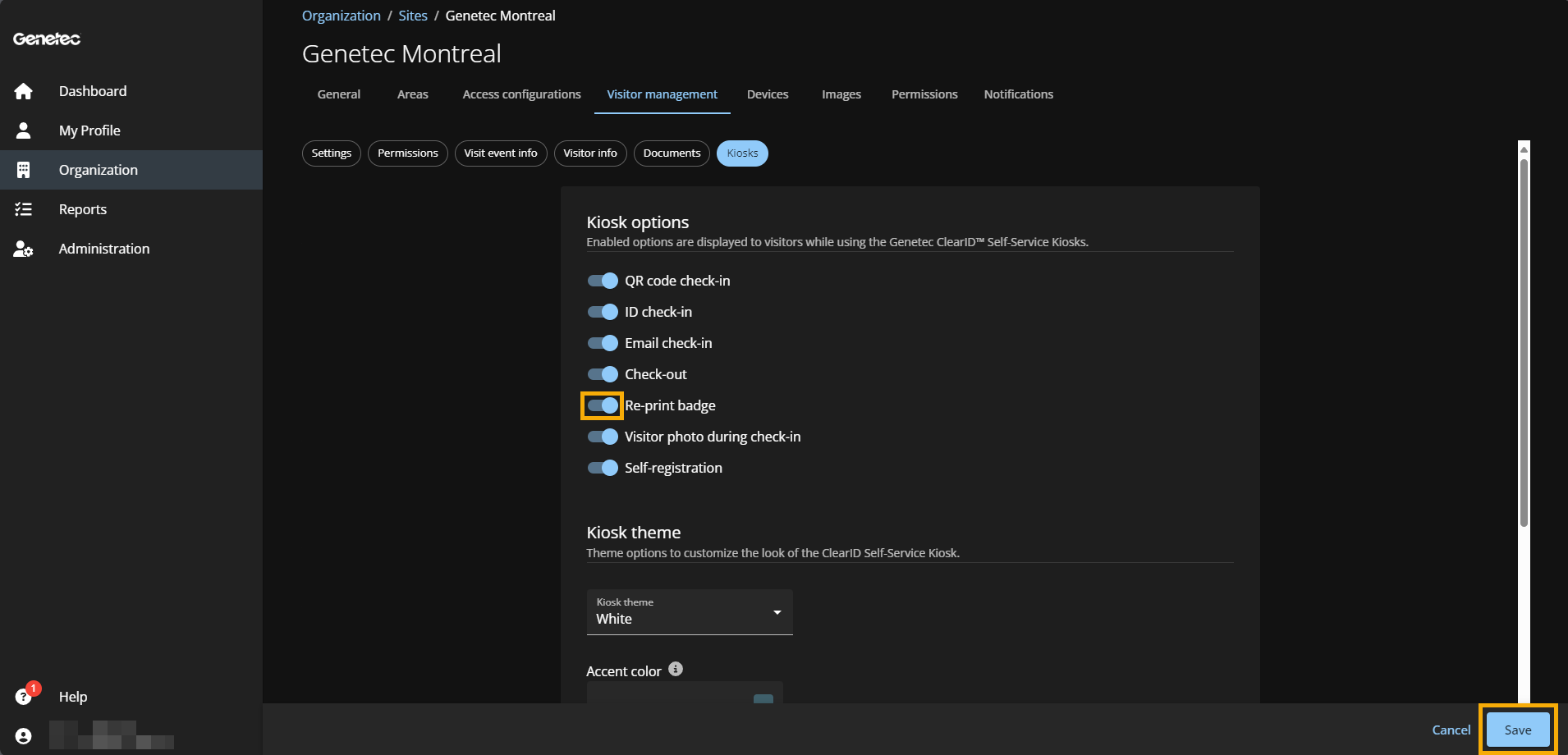The height and width of the screenshot is (755, 1568).
Task: Select the Kiosks pill
Action: [x=742, y=153]
